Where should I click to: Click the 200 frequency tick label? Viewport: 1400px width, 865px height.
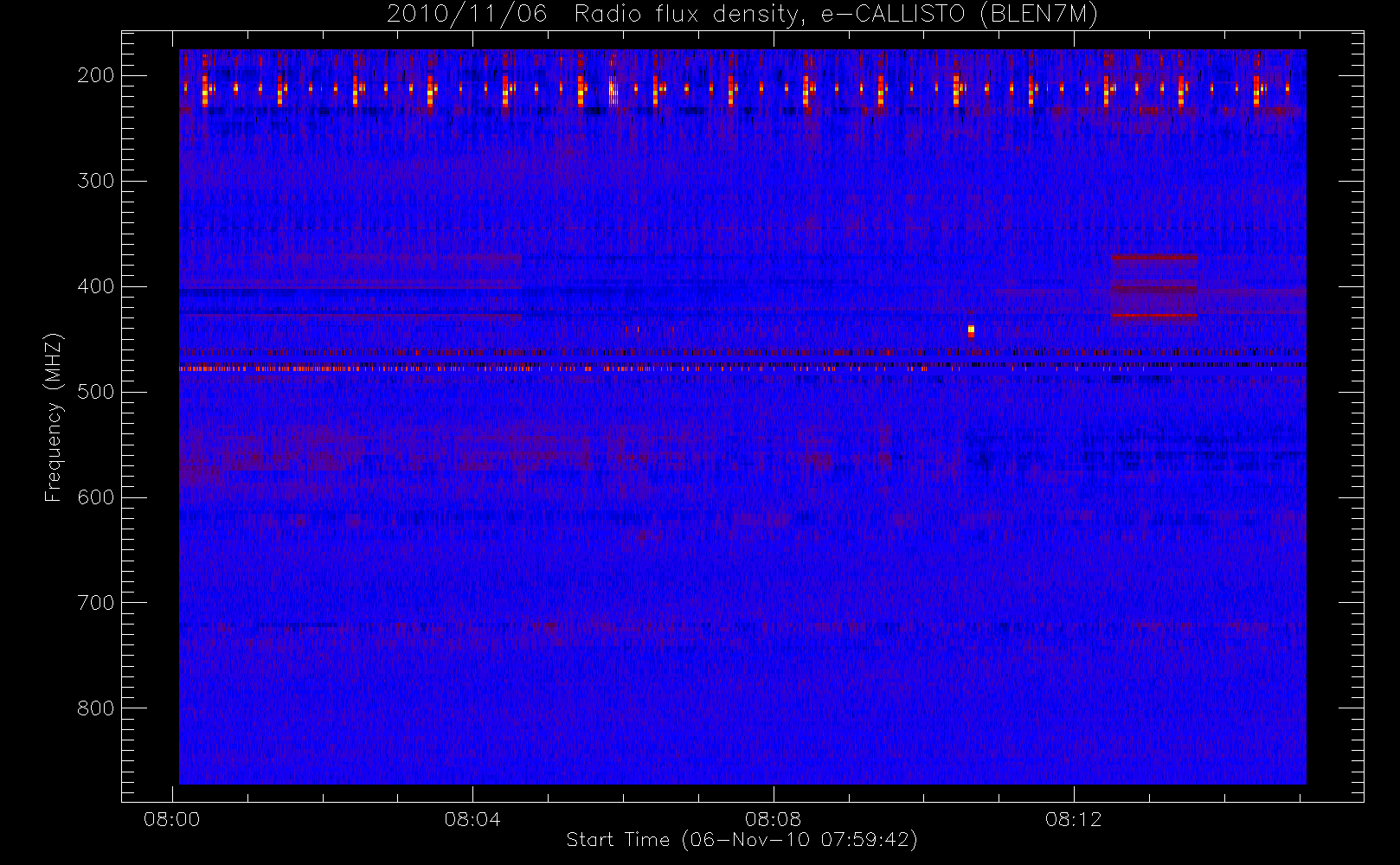(x=96, y=75)
